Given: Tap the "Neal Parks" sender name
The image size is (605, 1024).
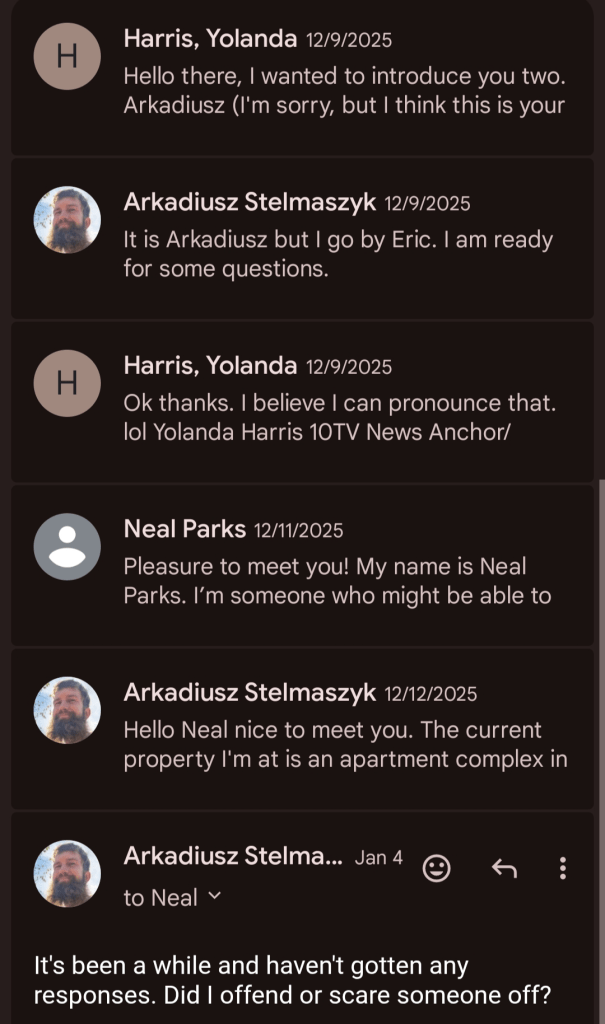Looking at the screenshot, I should [184, 529].
